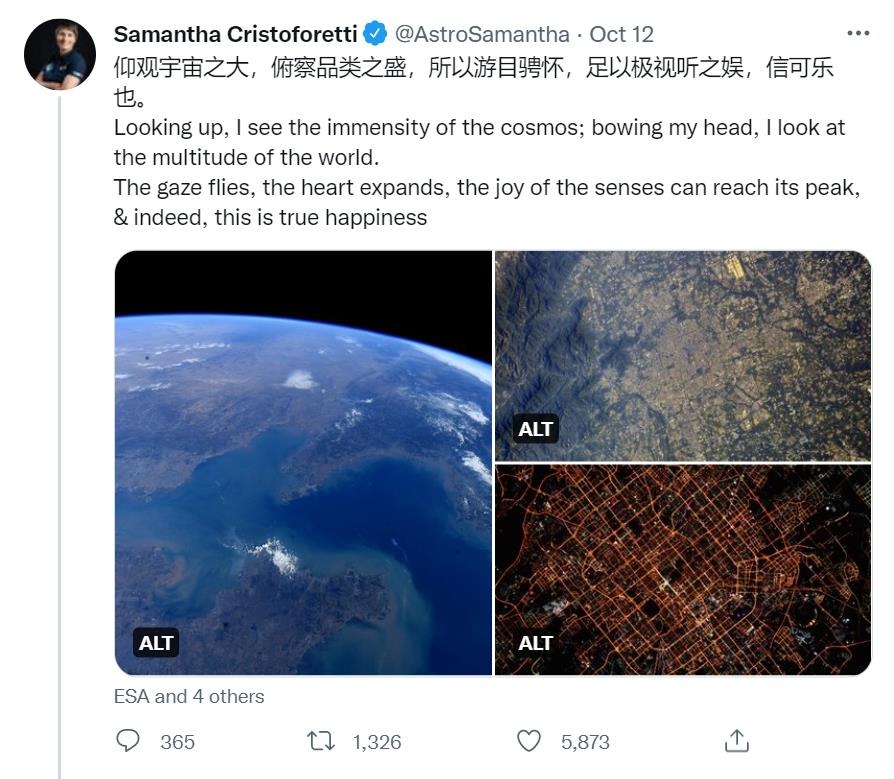Viewport: 894px width, 779px height.
Task: Open the share tweet icon
Action: coord(736,741)
